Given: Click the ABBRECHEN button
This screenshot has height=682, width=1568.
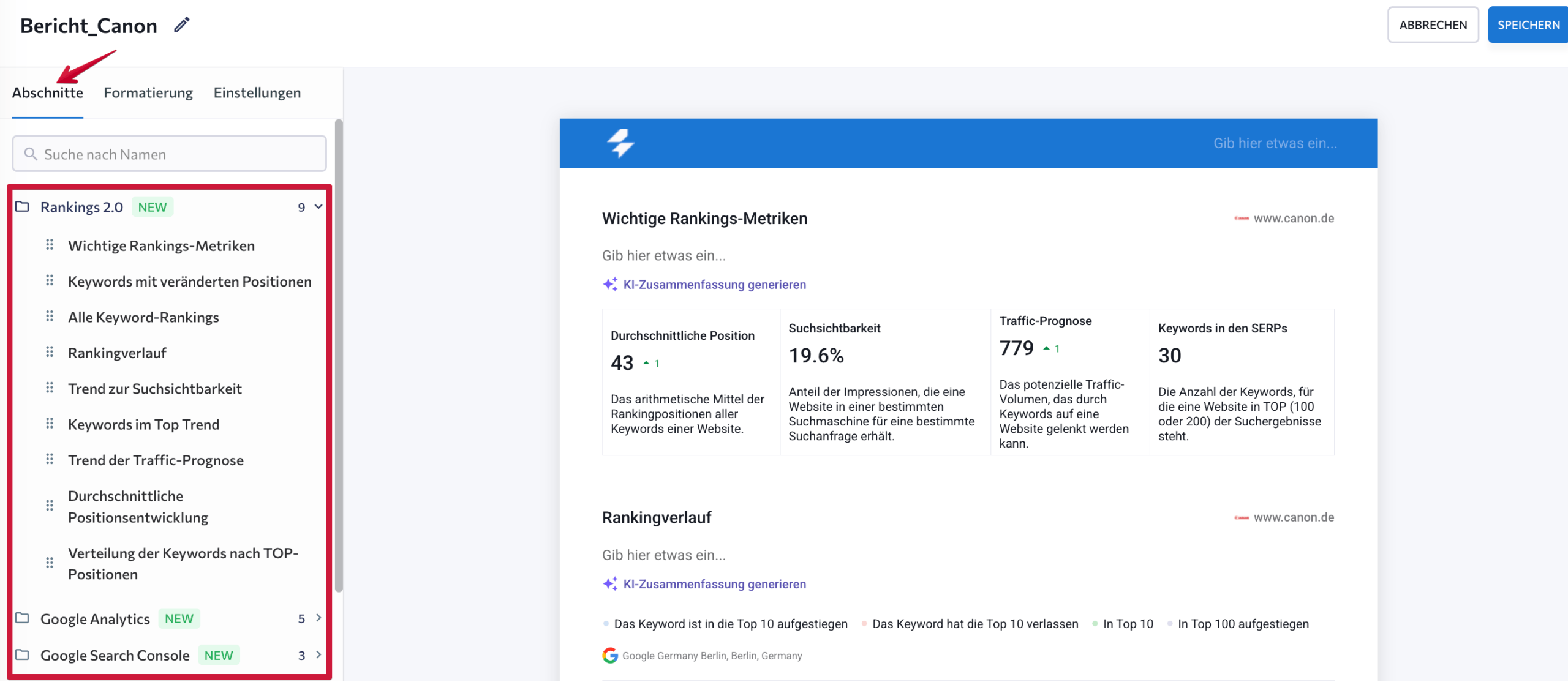Looking at the screenshot, I should 1433,25.
